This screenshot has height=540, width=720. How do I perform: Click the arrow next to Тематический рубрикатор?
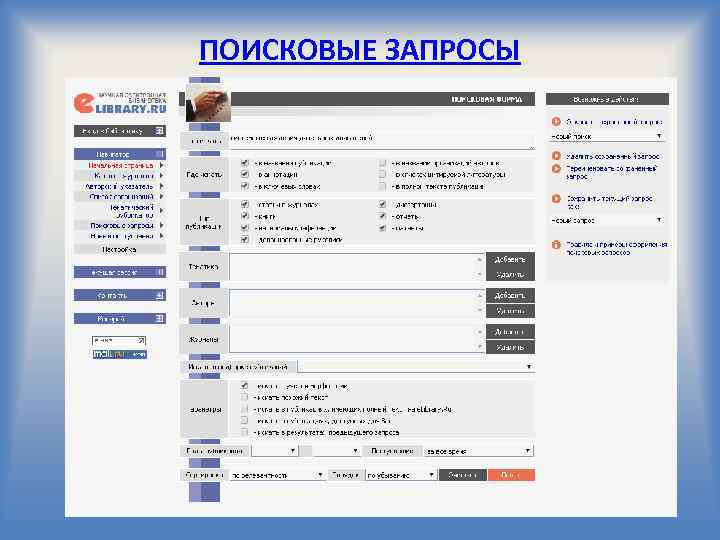161,211
